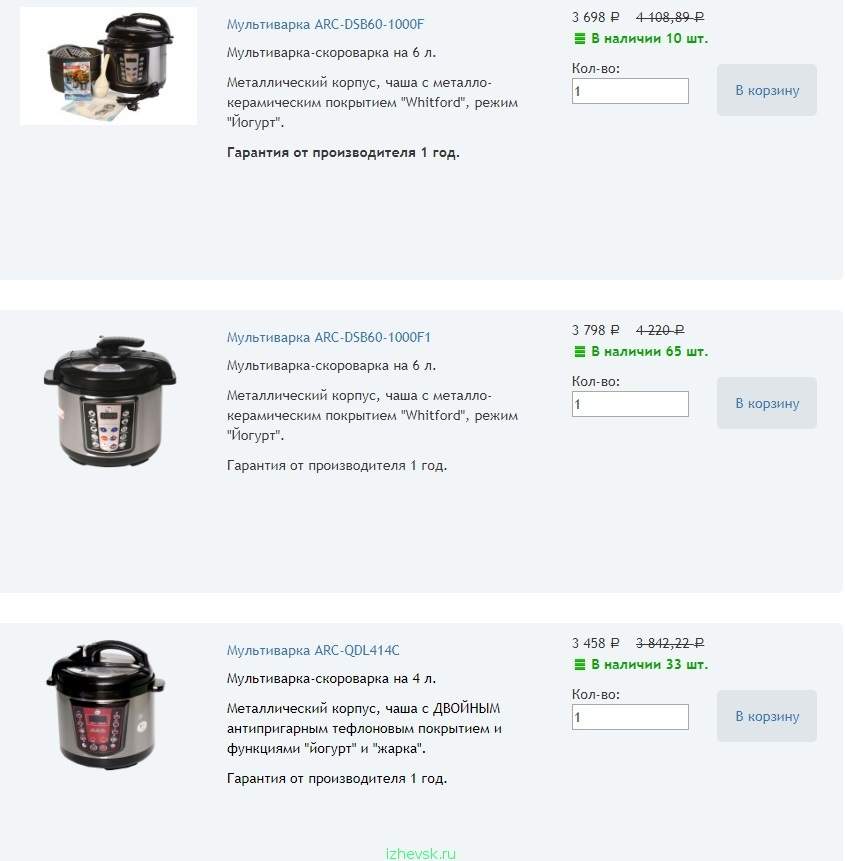Open the ARC-QDL414C multicooker product image

(105, 704)
